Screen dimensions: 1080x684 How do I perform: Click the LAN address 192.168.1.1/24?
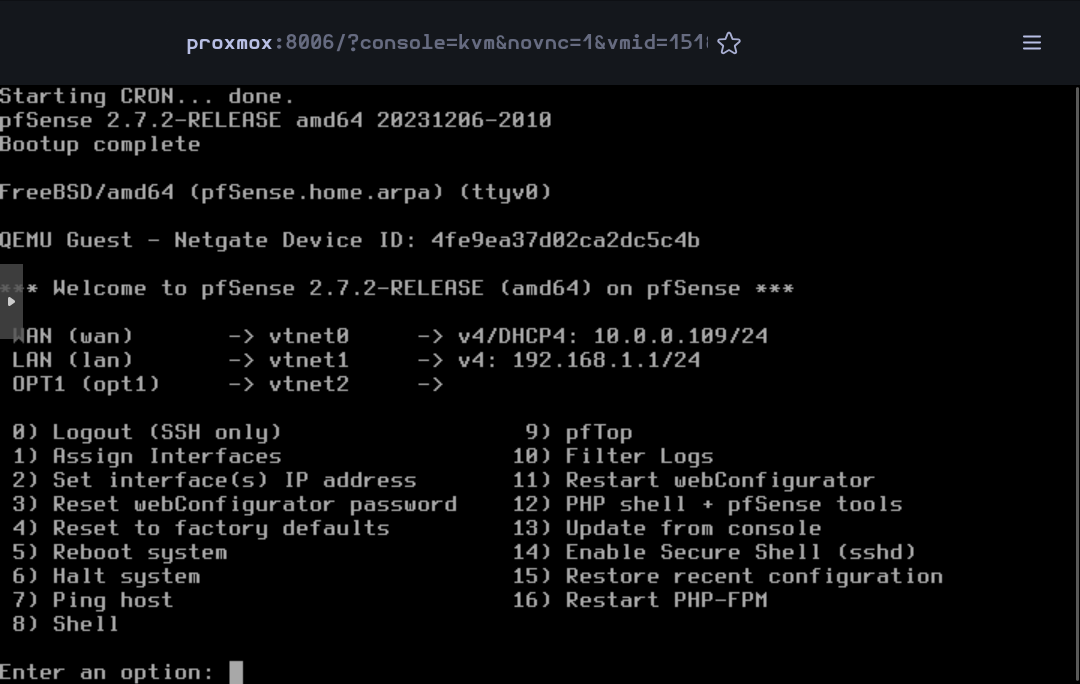pyautogui.click(x=606, y=360)
